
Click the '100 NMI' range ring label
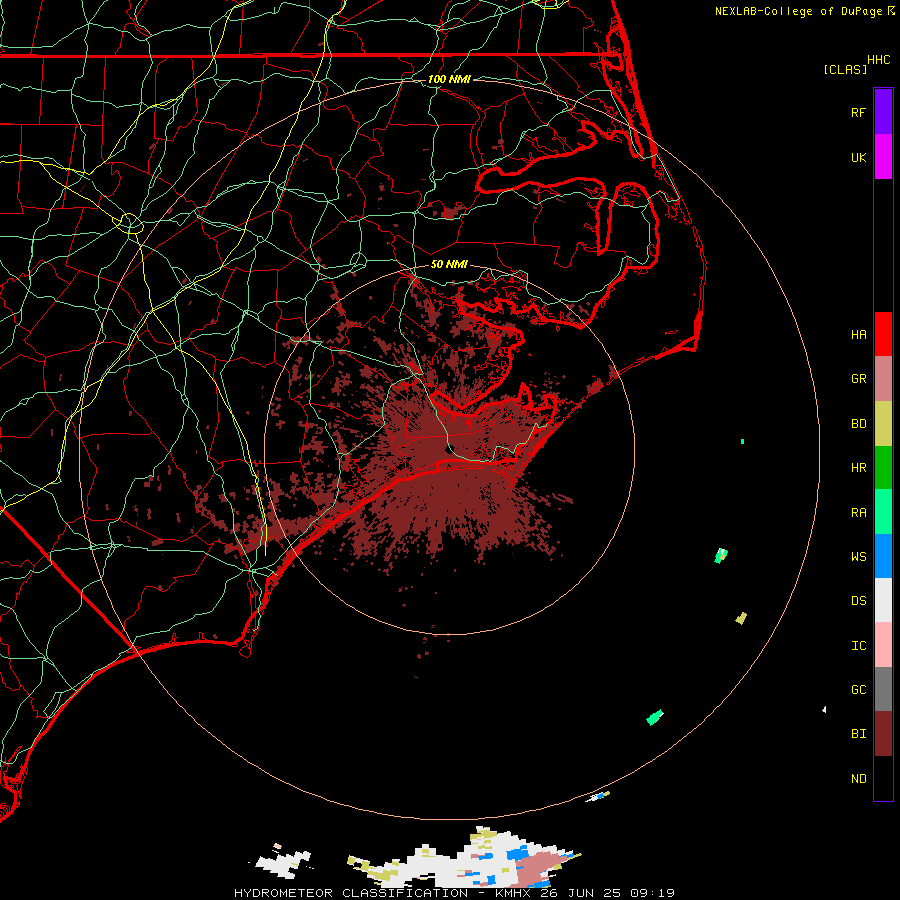pyautogui.click(x=449, y=79)
